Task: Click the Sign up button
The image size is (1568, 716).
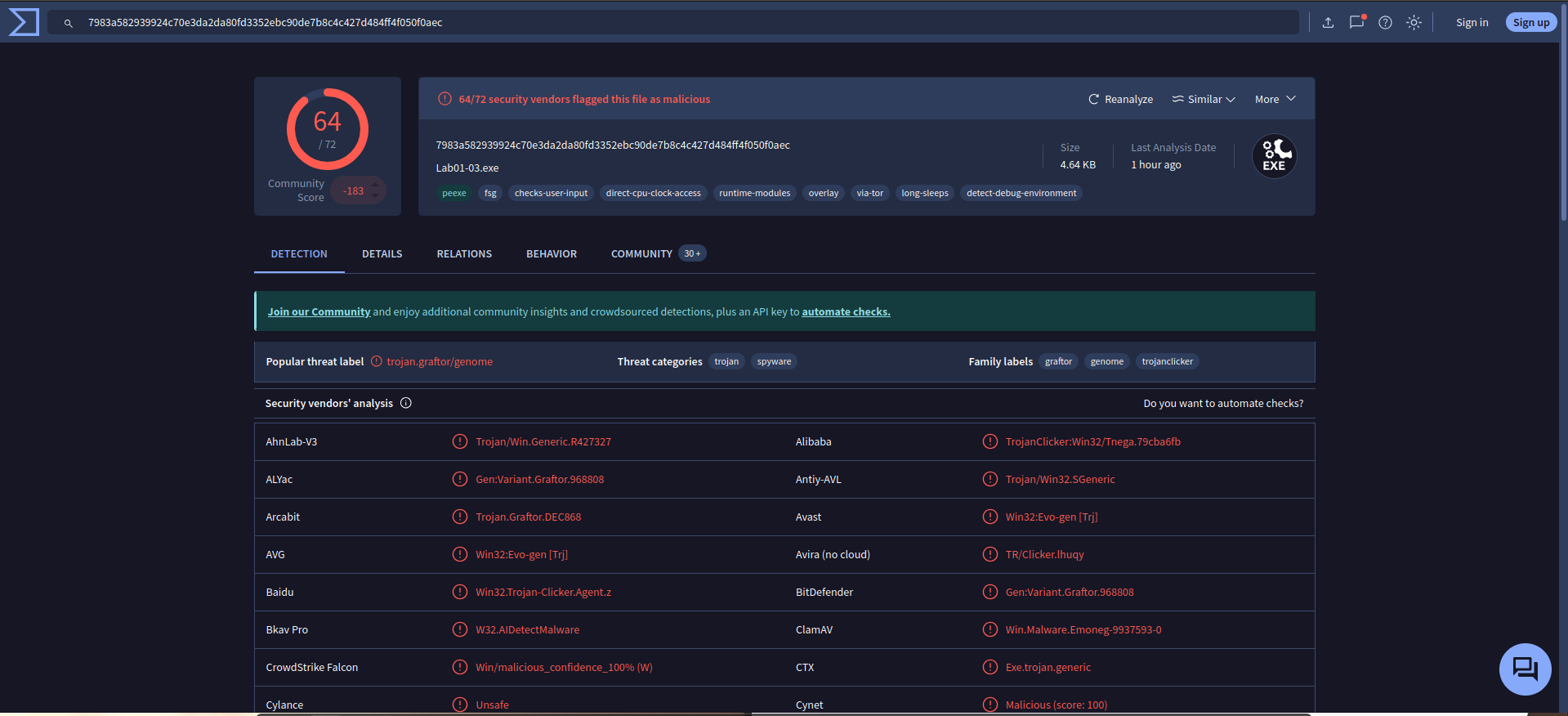Action: click(1530, 23)
